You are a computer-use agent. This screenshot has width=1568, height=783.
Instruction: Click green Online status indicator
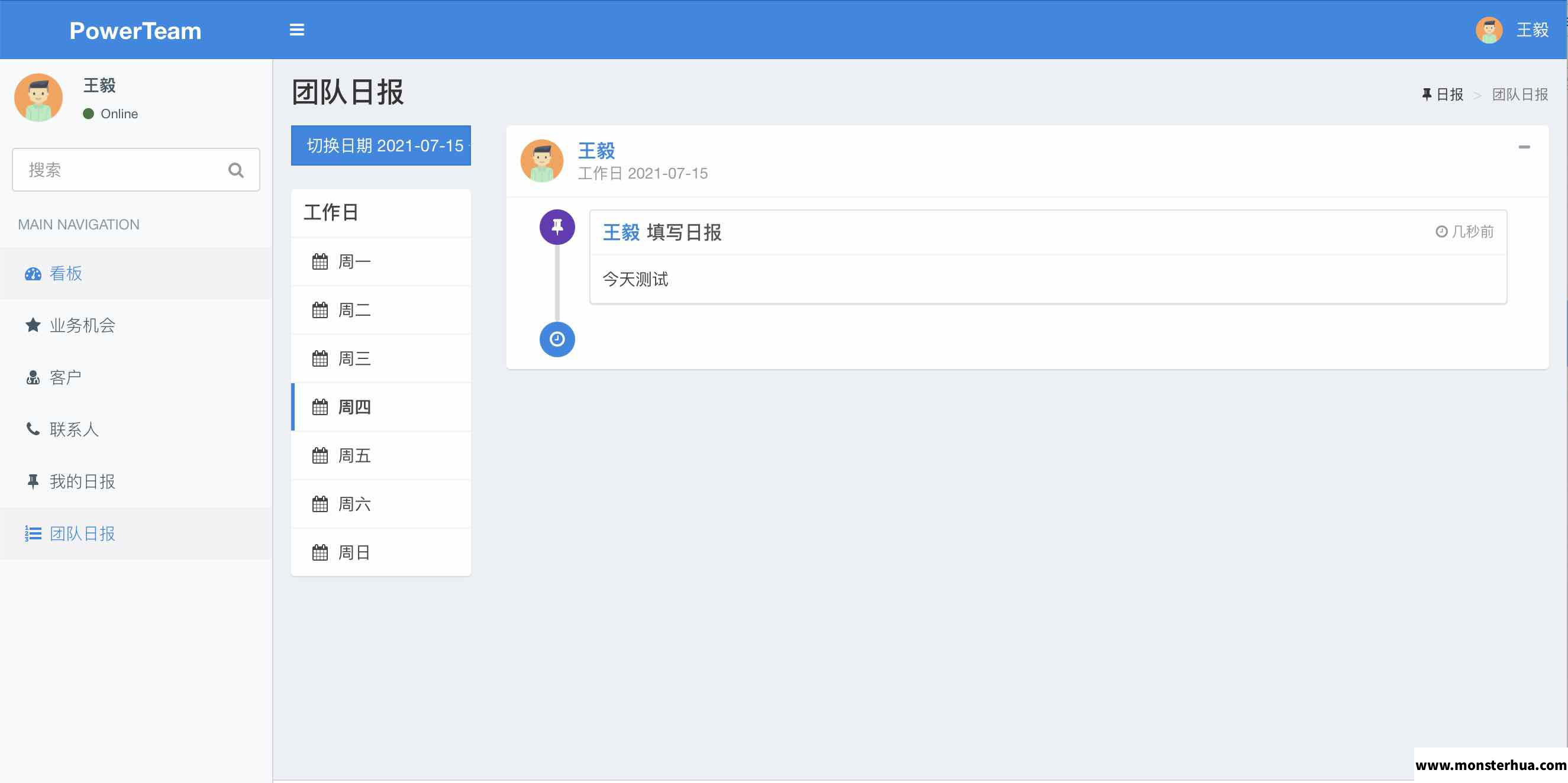click(88, 114)
